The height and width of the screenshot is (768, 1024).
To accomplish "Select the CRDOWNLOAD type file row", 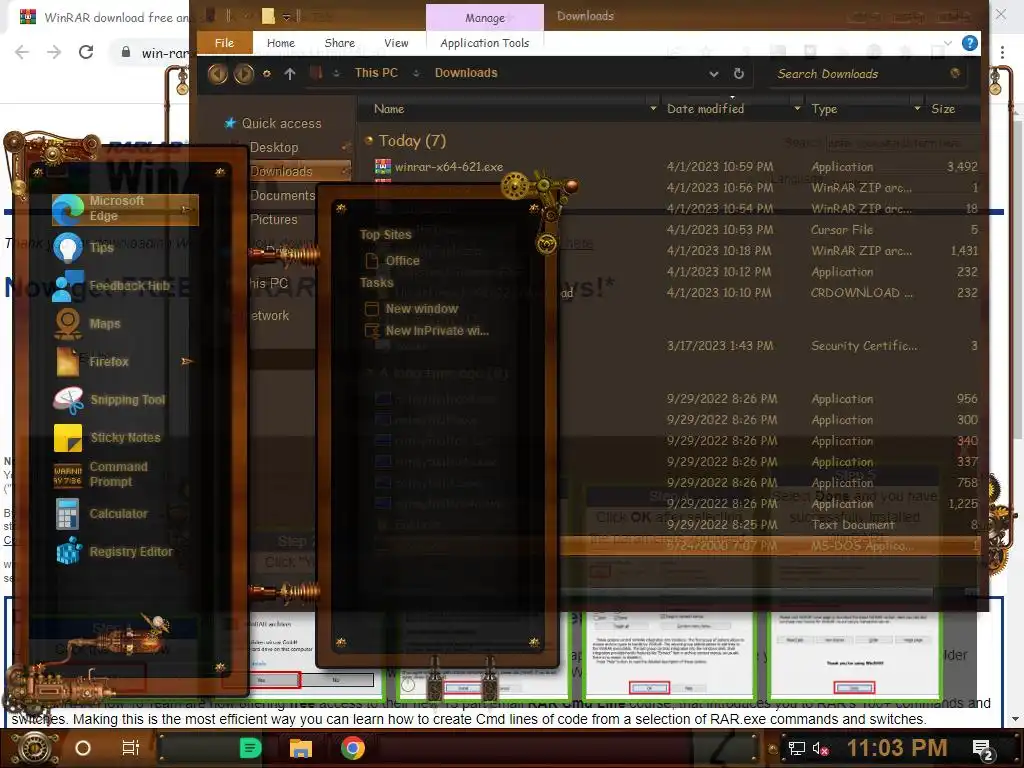I will coord(771,293).
